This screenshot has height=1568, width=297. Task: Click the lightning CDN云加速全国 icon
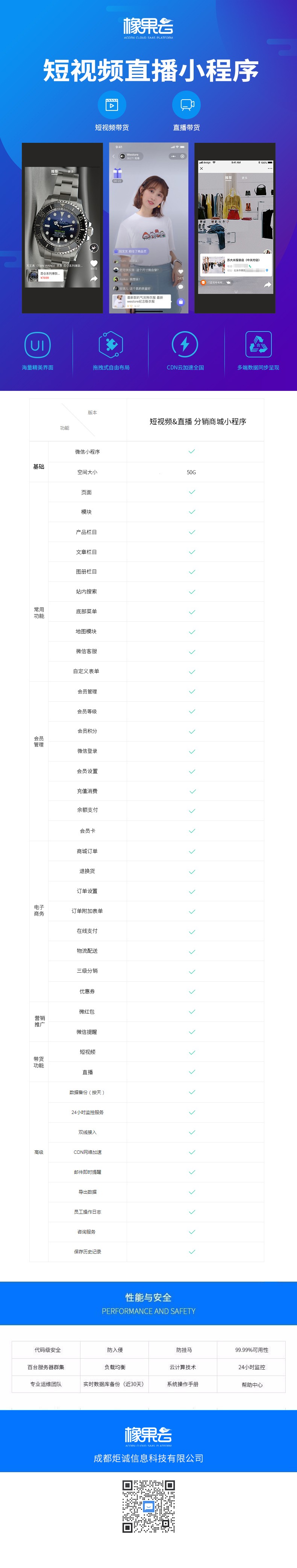pyautogui.click(x=185, y=345)
